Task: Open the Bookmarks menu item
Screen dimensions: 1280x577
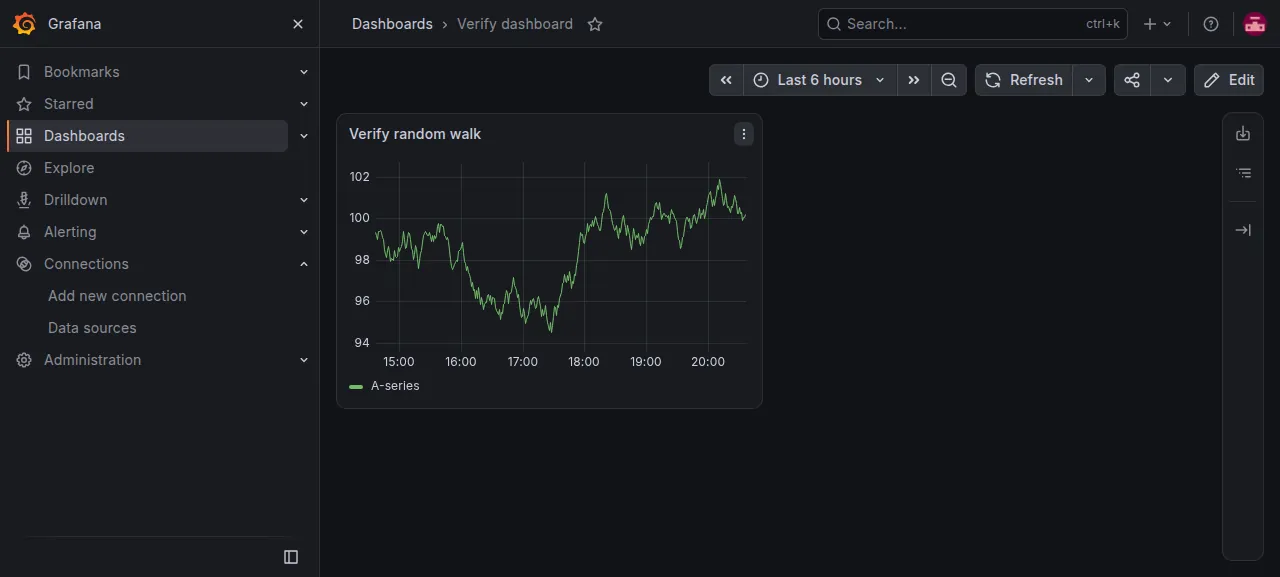Action: pos(81,72)
